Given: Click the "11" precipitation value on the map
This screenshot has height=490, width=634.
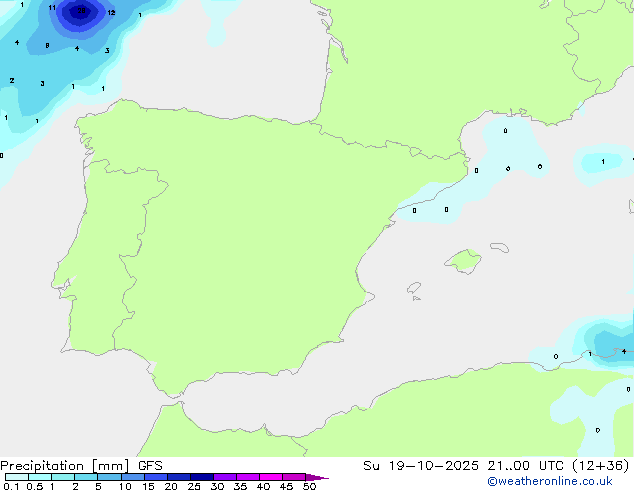Looking at the screenshot, I should click(x=52, y=8).
